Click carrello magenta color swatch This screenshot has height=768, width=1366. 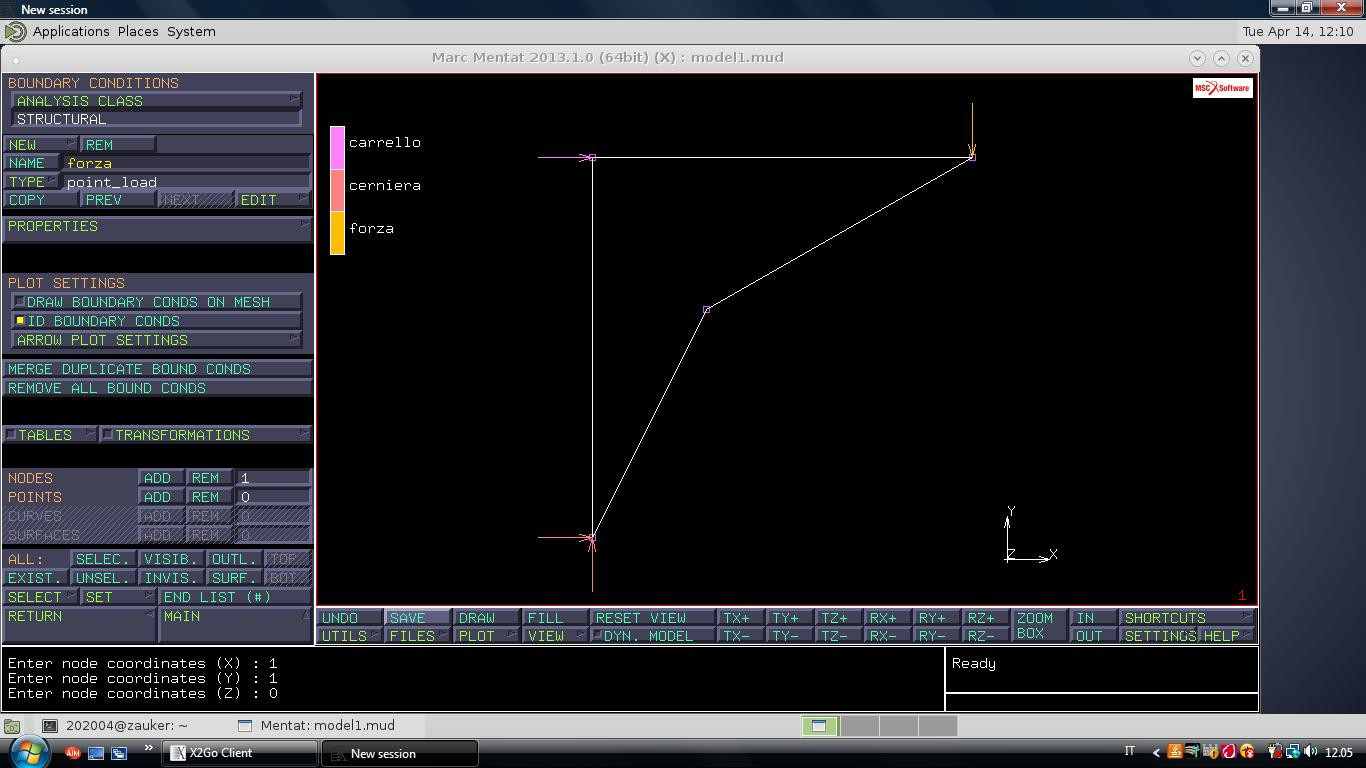pyautogui.click(x=338, y=147)
